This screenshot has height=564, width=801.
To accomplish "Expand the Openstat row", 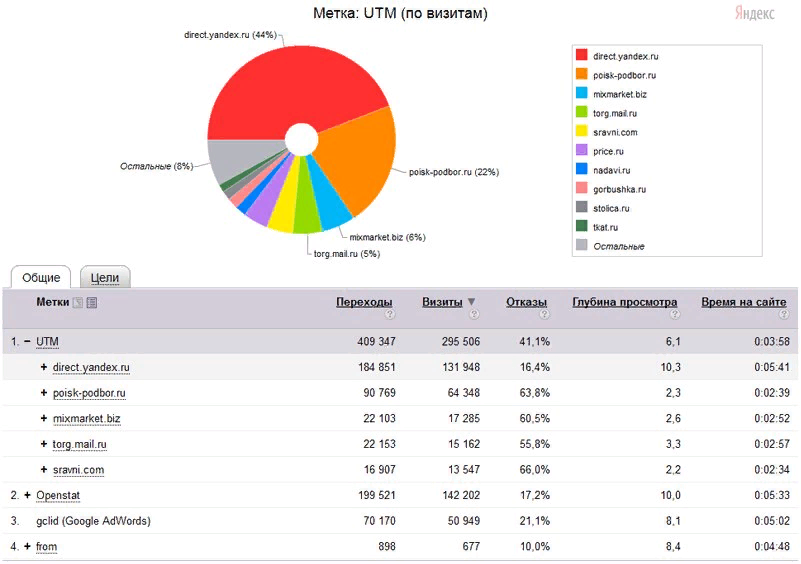I will (x=27, y=495).
